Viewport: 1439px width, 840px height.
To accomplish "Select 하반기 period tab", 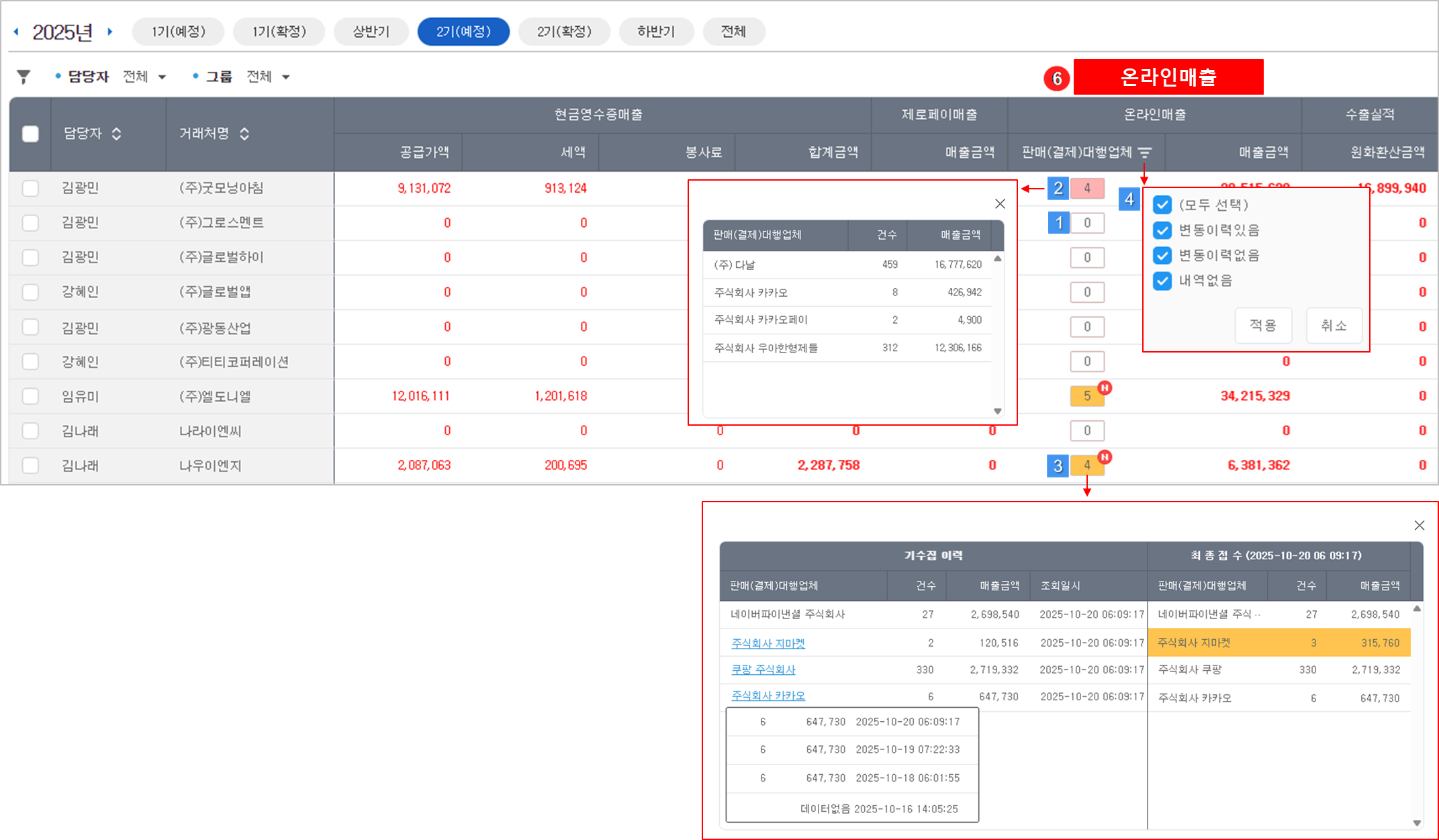I will point(656,32).
